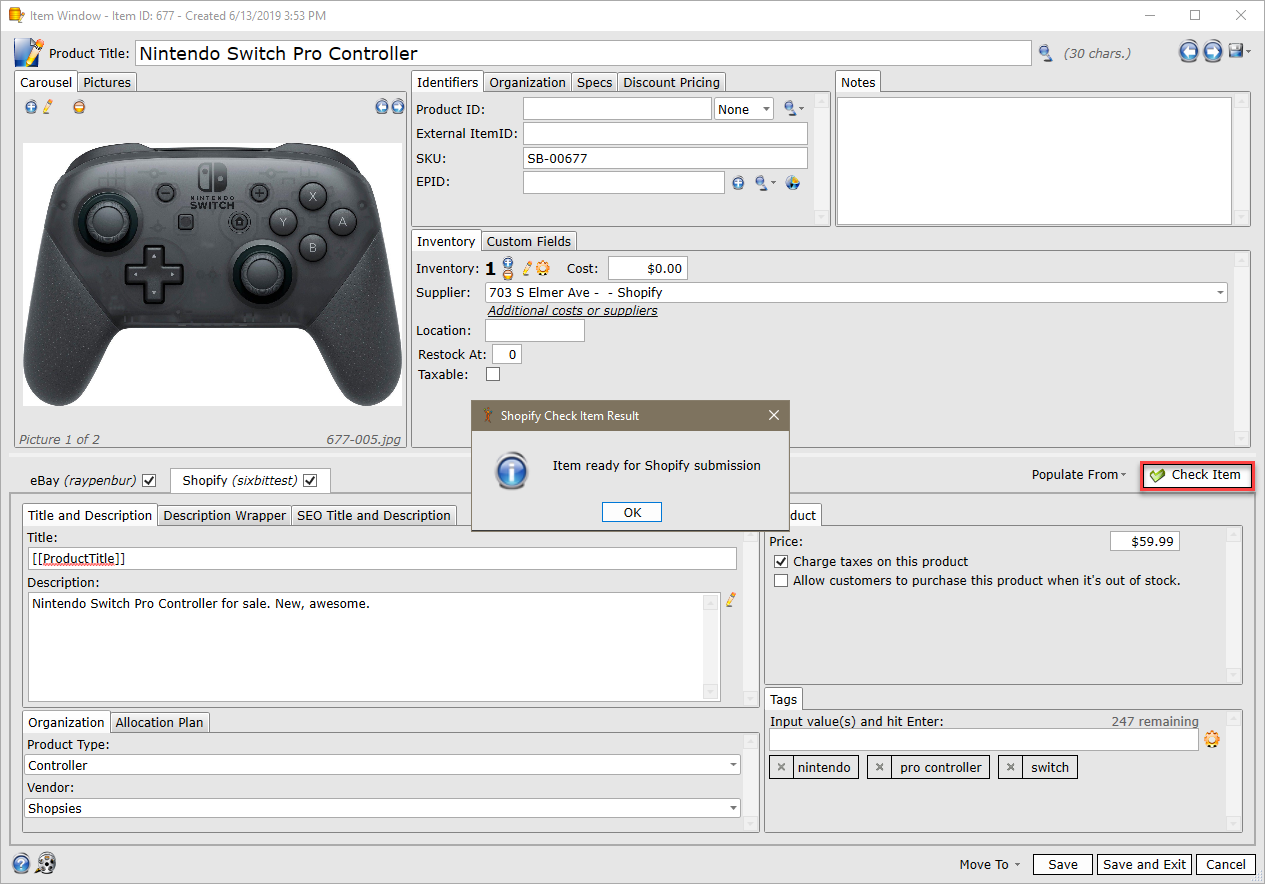Click the film reel icon at bottom left
Screen dimensions: 1265x884
pyautogui.click(x=46, y=863)
